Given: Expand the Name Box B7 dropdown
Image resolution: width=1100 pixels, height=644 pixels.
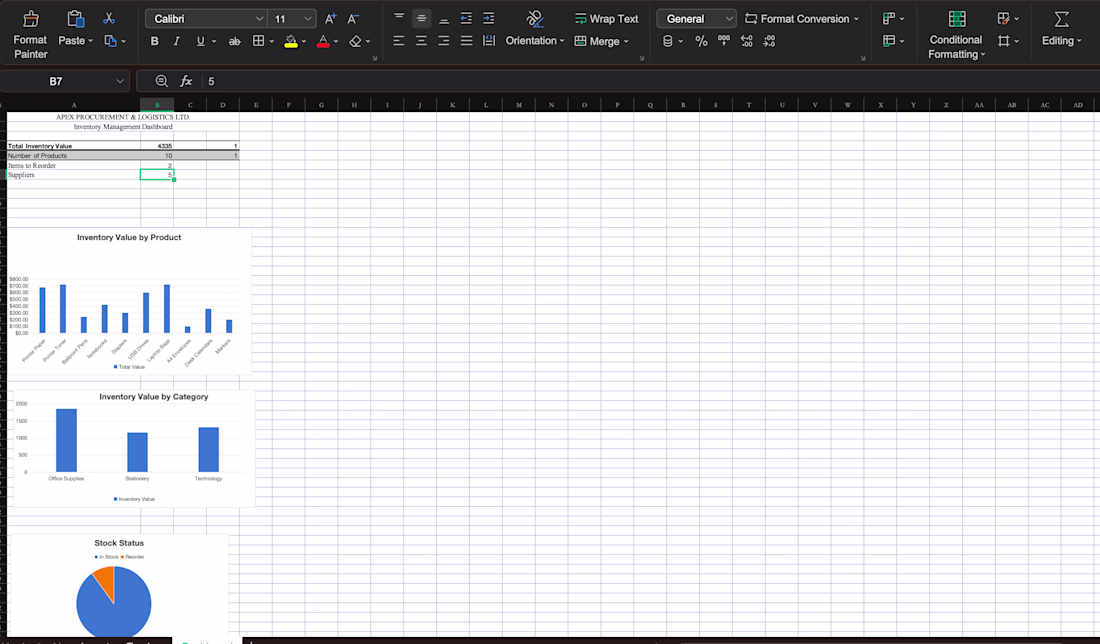Looking at the screenshot, I should 120,81.
